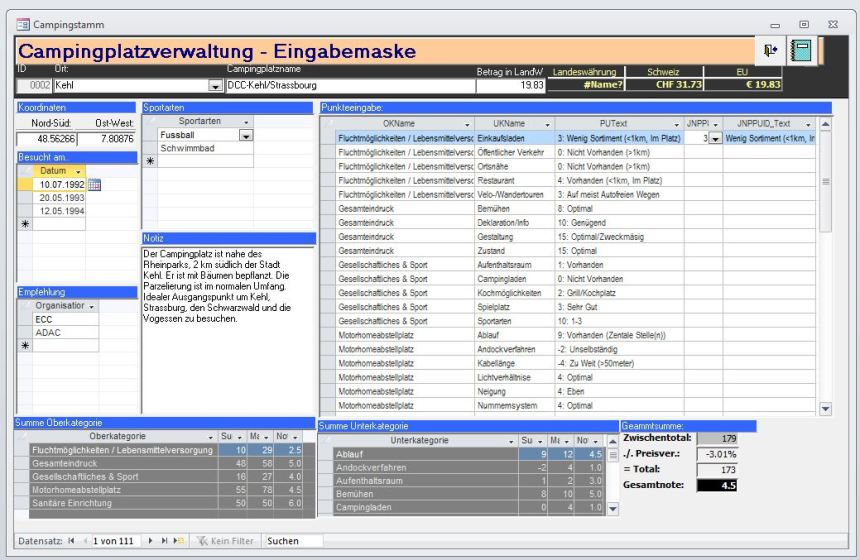Open the Organisation column header dropdown
Viewport: 860px width, 560px height.
pyautogui.click(x=91, y=306)
